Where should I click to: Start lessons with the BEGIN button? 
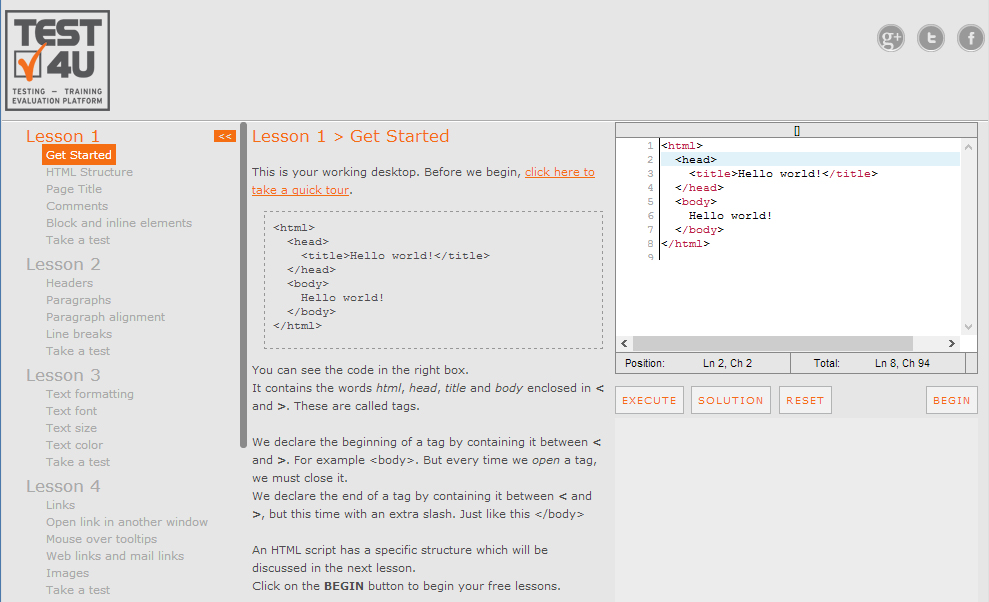point(951,400)
